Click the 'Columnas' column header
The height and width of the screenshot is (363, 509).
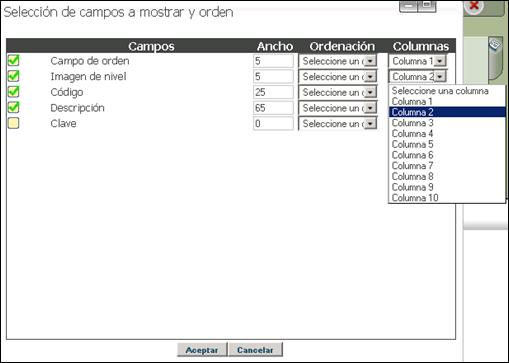tap(421, 46)
